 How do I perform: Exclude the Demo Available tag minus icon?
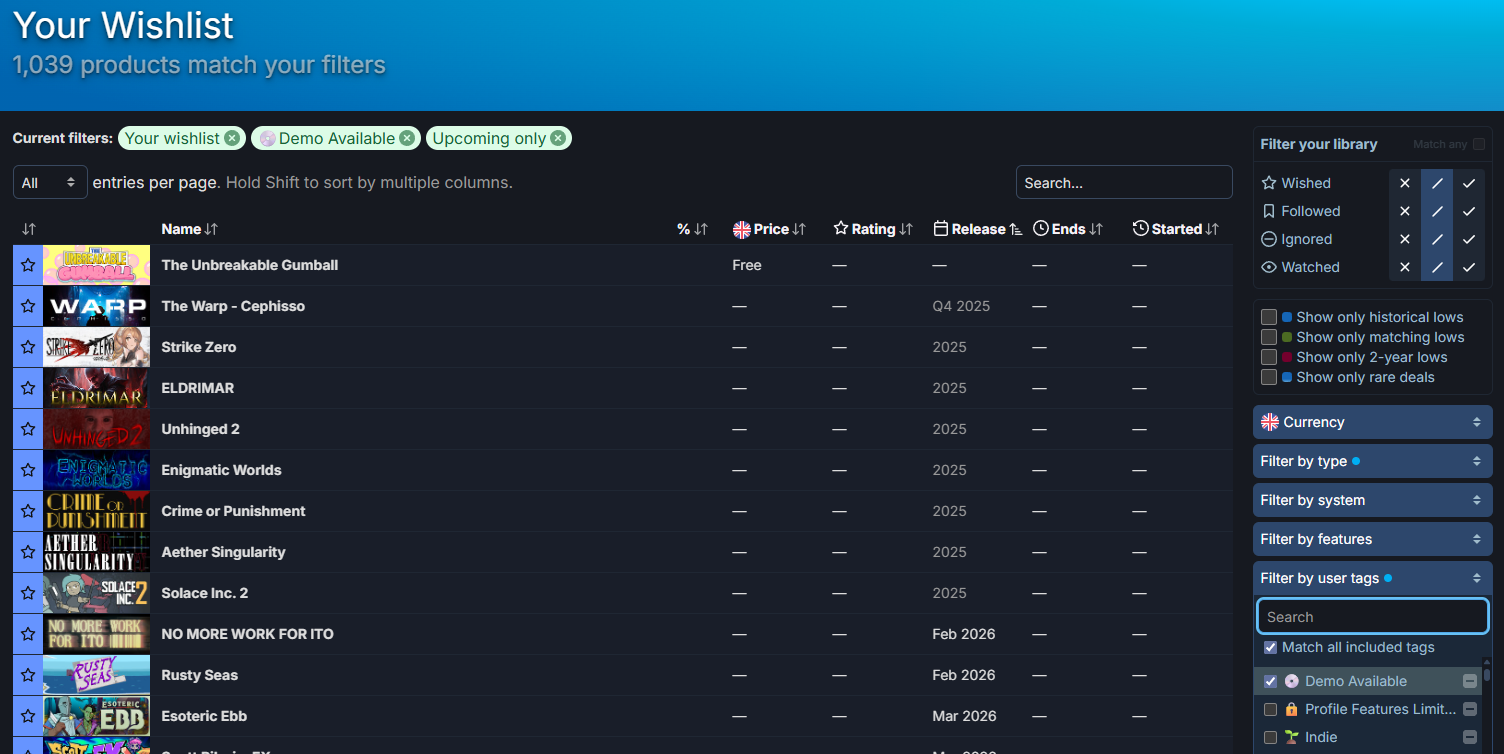pyautogui.click(x=1469, y=681)
